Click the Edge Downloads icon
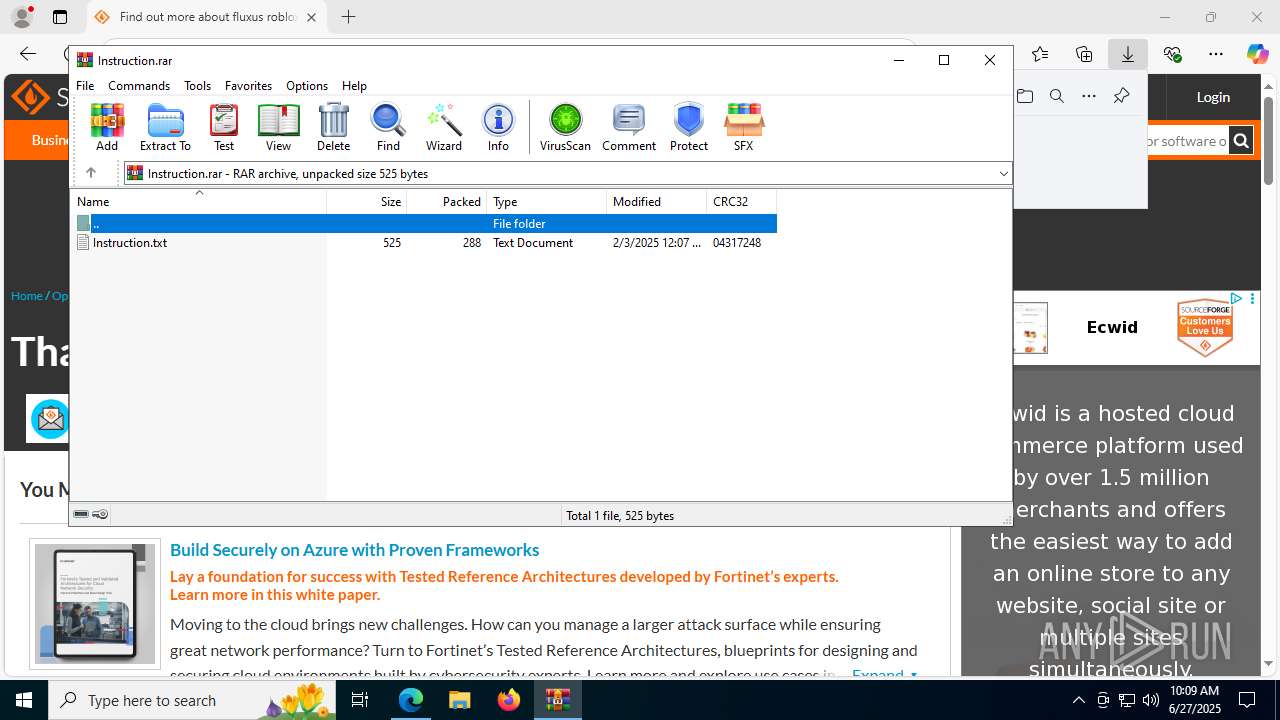This screenshot has height=720, width=1280. click(1128, 54)
